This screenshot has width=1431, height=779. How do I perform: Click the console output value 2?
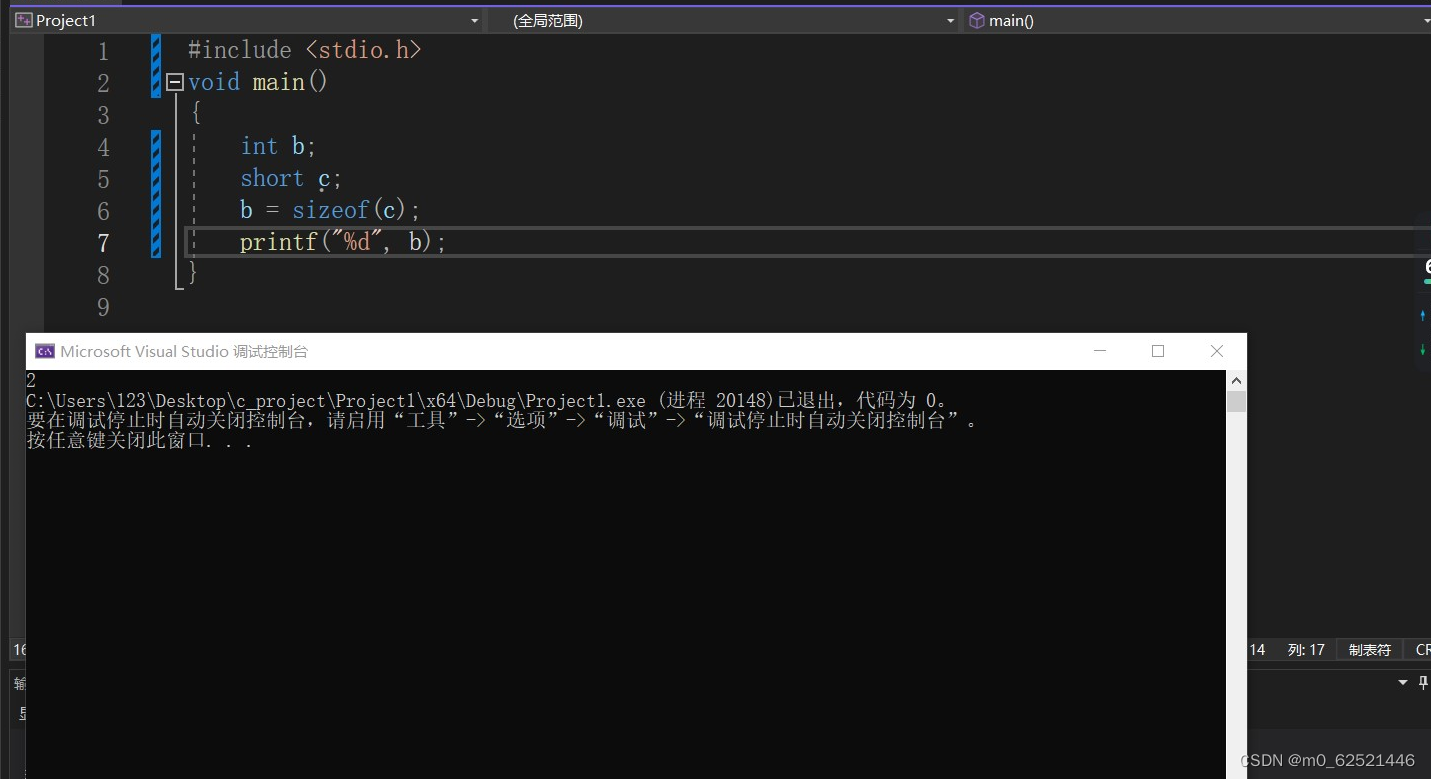pos(31,380)
